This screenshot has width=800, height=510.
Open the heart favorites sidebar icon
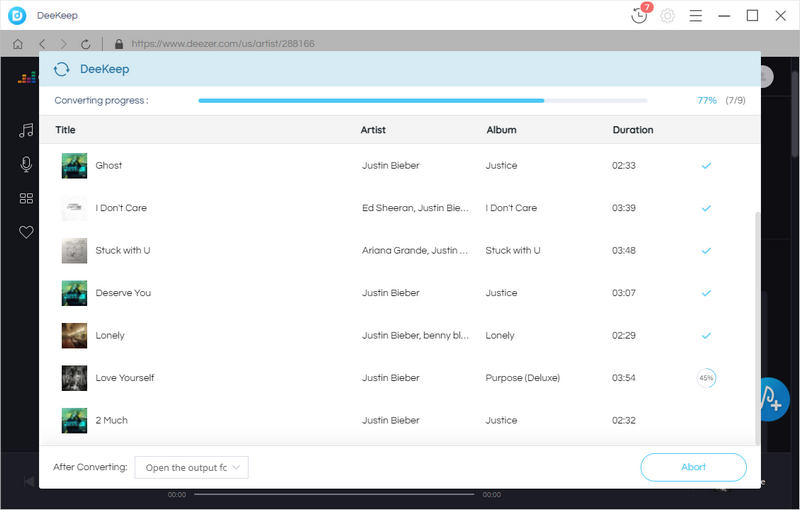(26, 232)
